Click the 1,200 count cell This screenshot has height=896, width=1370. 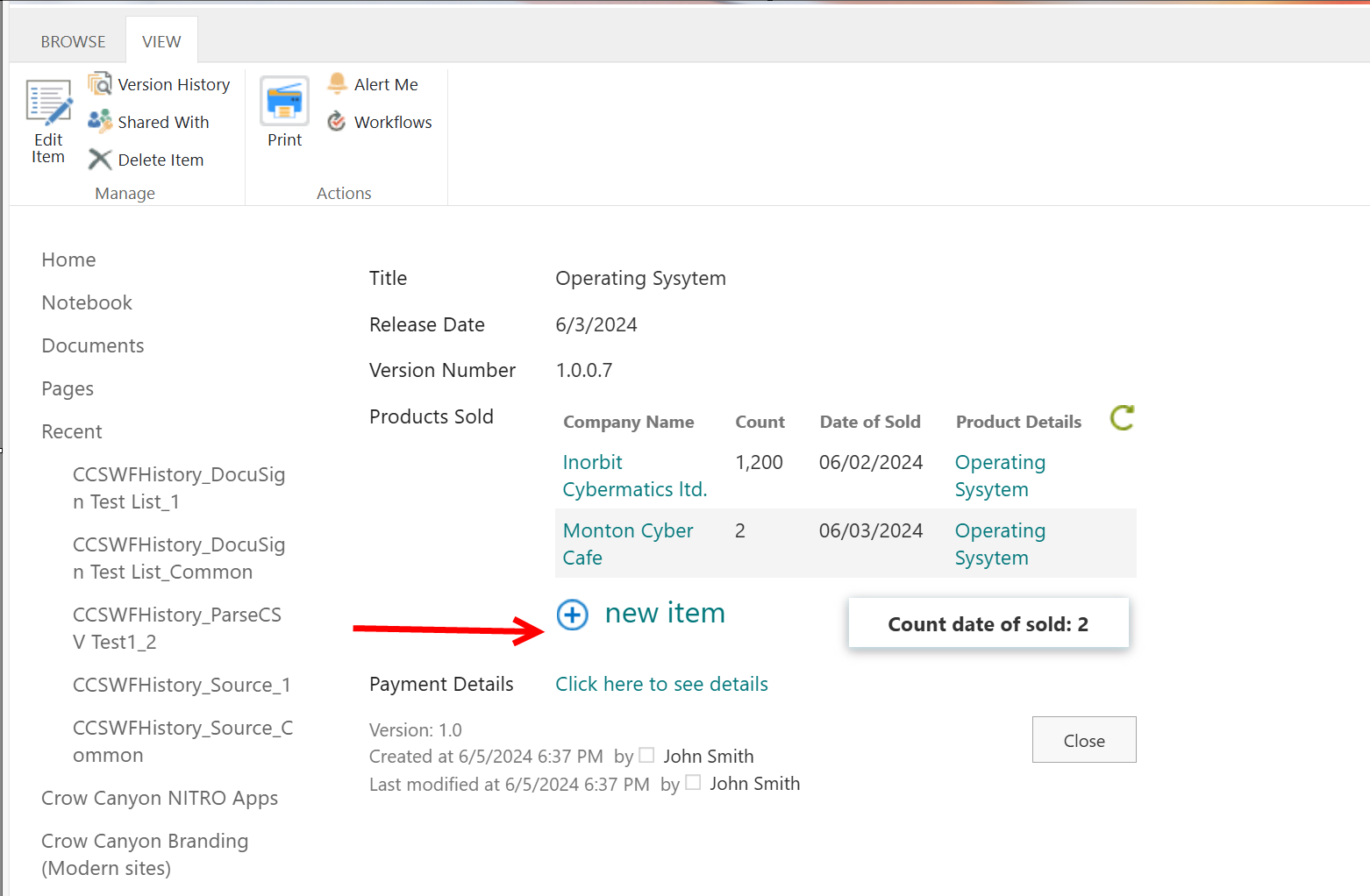(759, 462)
